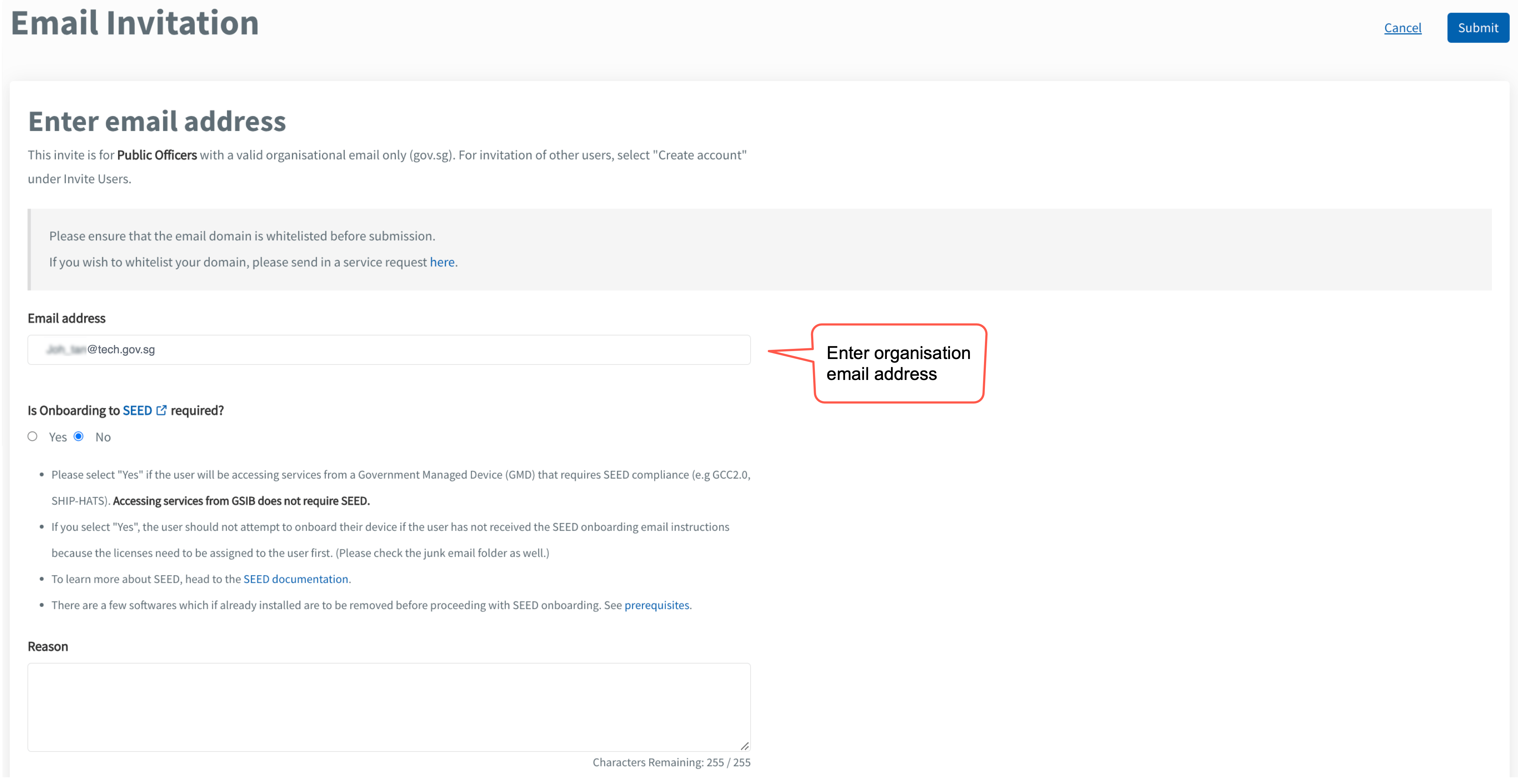Click the external-link icon beside SEED
The image size is (1518, 784).
click(162, 410)
